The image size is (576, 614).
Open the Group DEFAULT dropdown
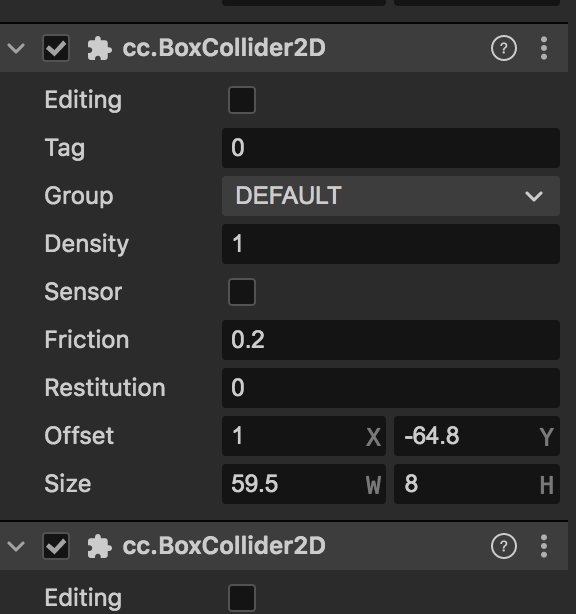[x=391, y=196]
